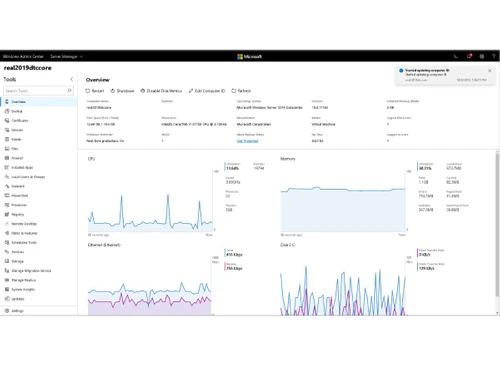500x375 pixels.
Task: Open the notifications bell in top bar
Action: tap(469, 56)
